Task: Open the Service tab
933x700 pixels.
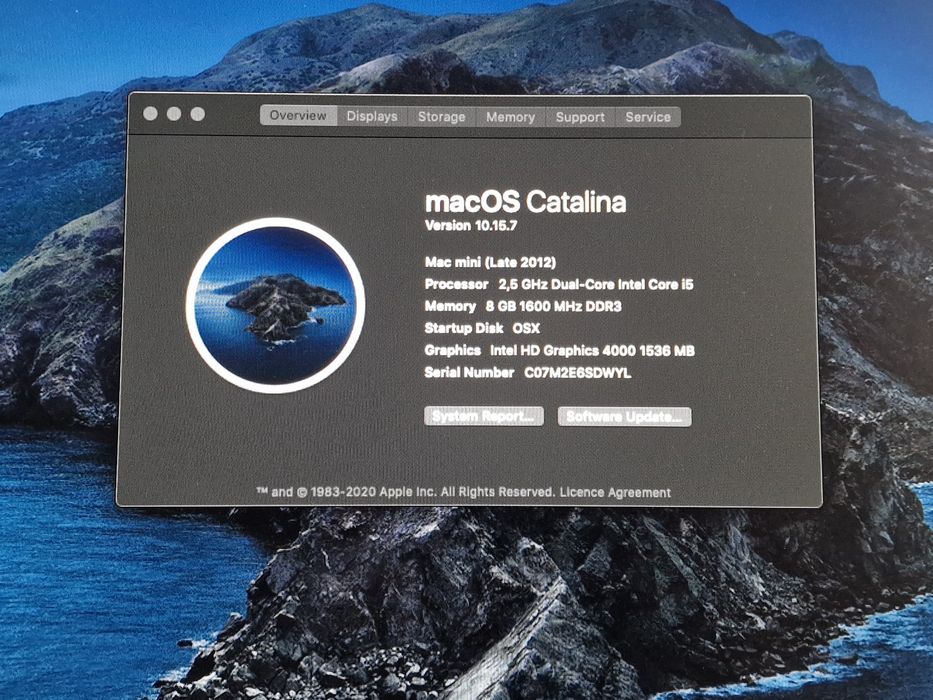Action: pos(648,117)
